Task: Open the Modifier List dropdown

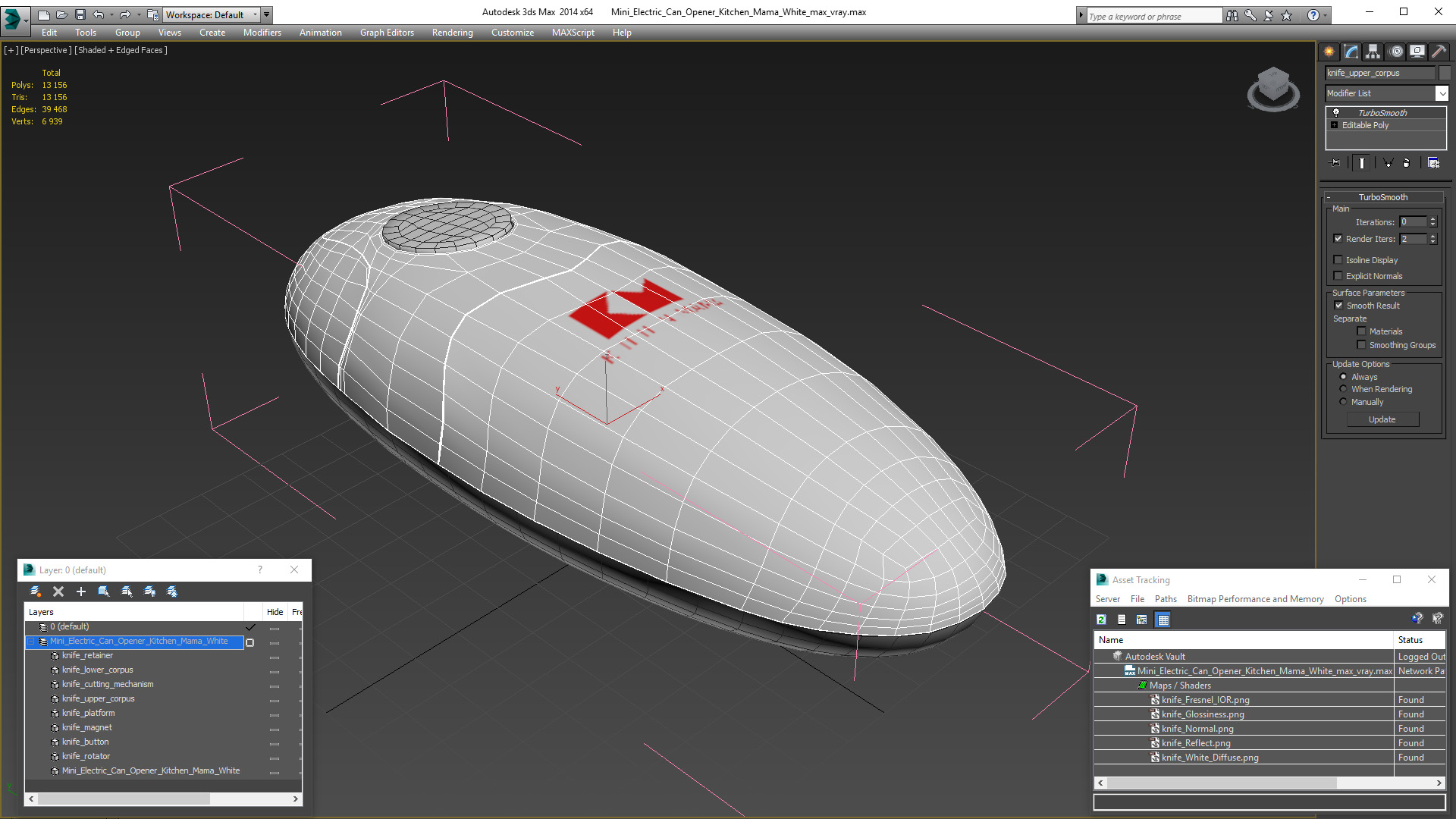Action: coord(1442,93)
